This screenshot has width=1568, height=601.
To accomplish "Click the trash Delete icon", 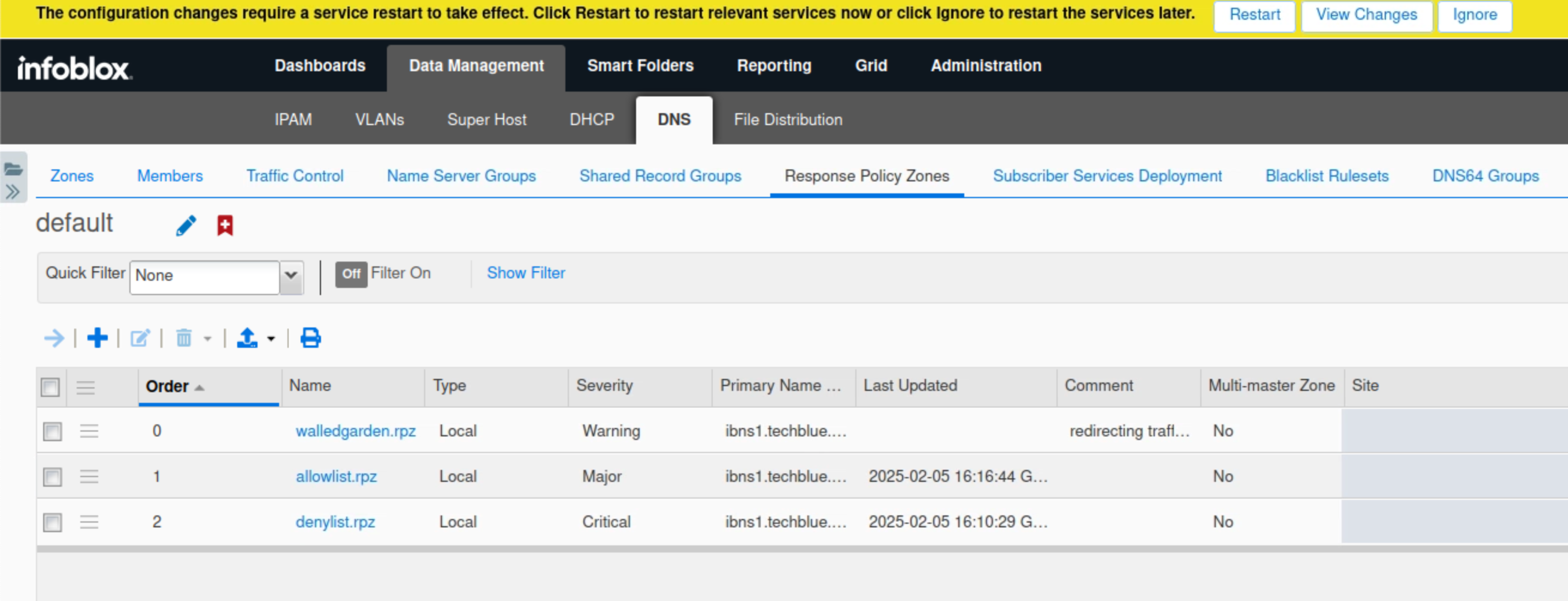I will [x=183, y=338].
